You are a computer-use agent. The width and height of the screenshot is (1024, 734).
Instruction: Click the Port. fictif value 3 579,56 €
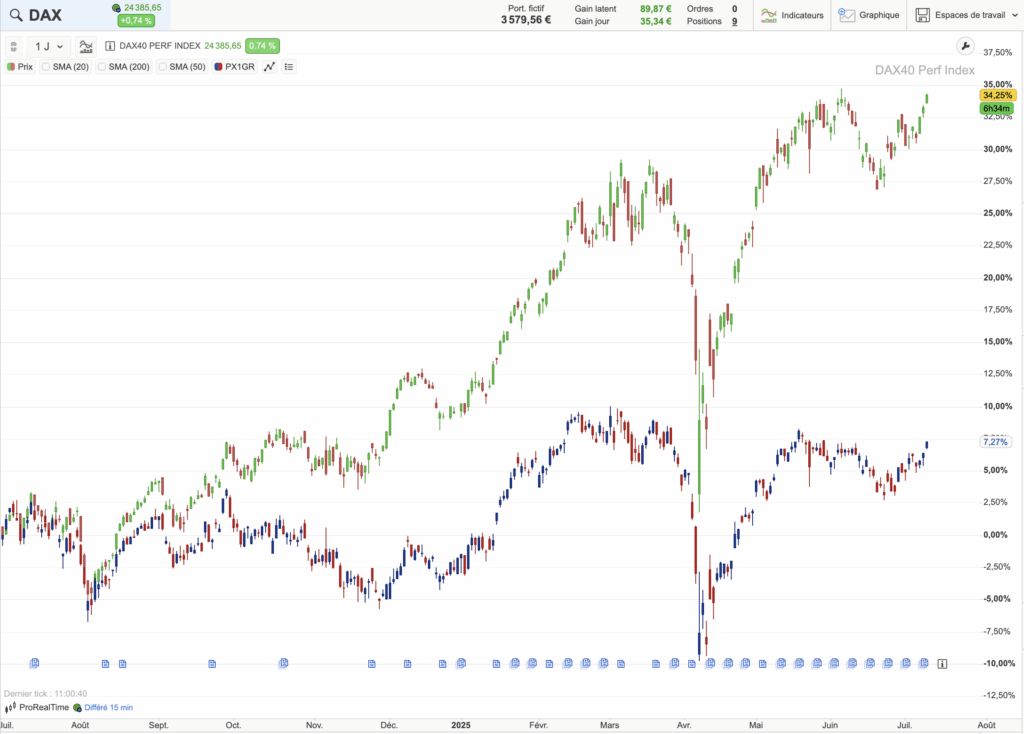pos(526,20)
